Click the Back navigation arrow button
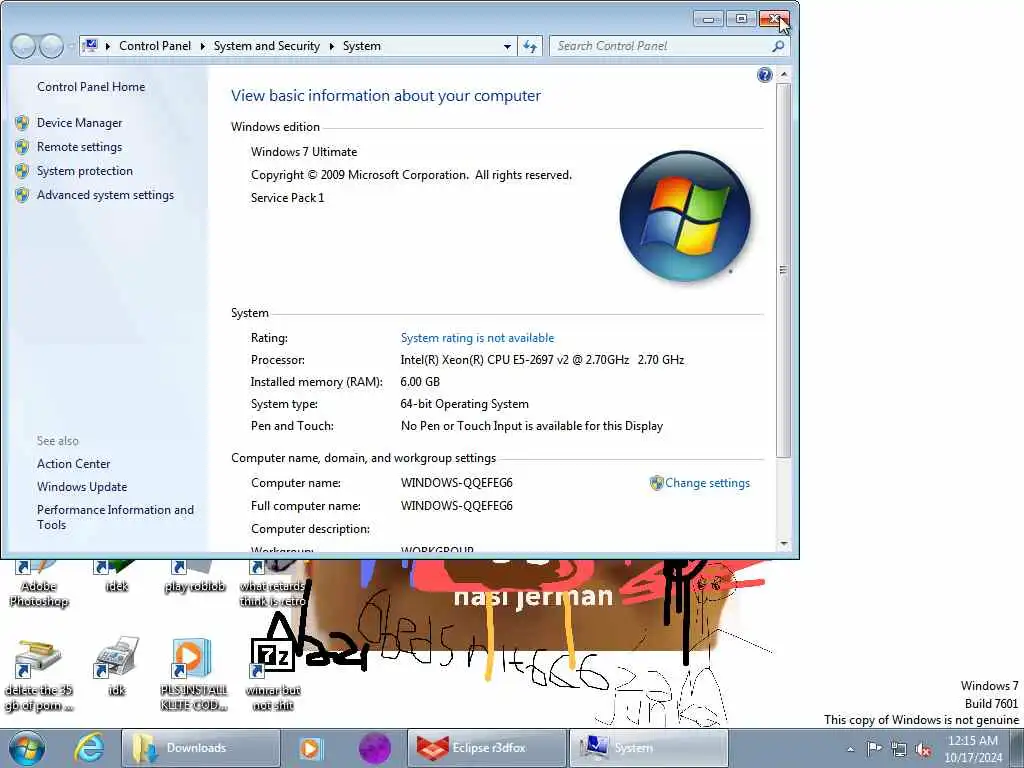 (x=24, y=46)
